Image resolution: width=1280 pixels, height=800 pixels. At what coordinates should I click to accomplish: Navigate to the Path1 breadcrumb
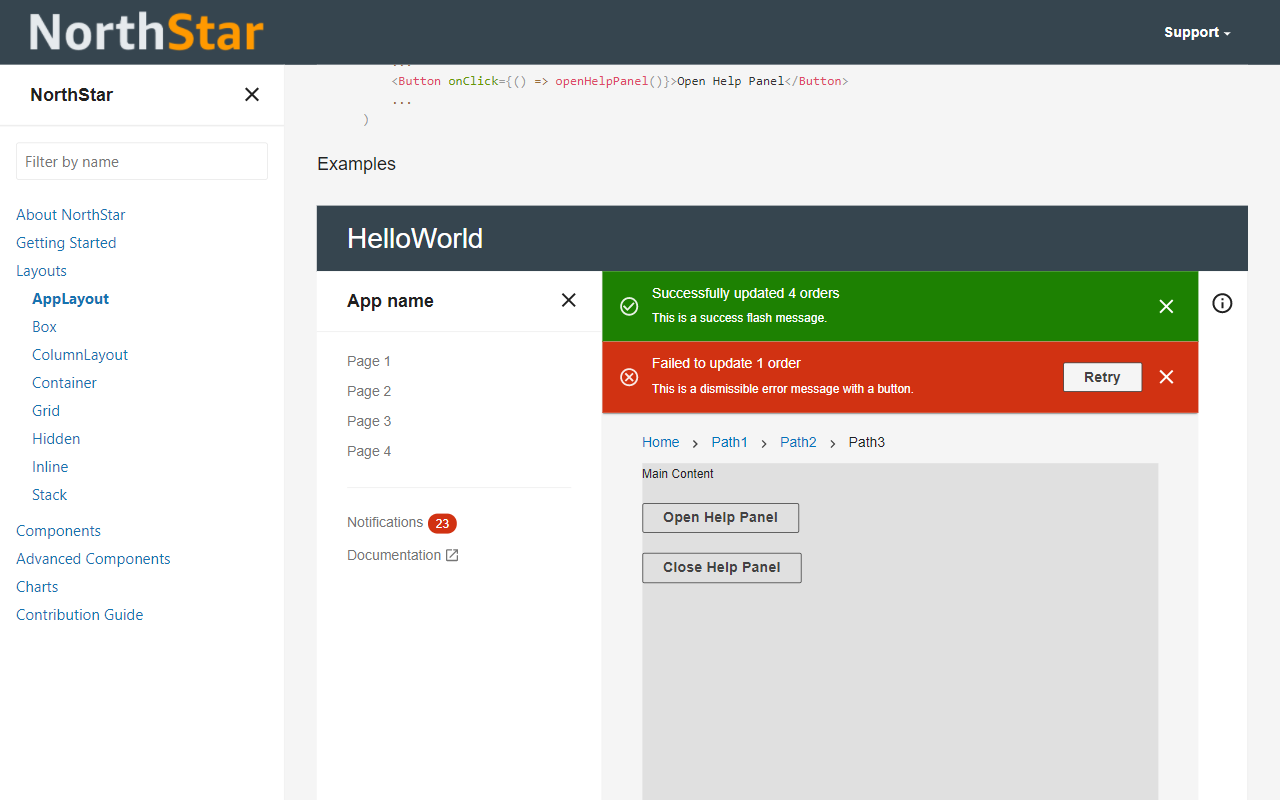729,441
